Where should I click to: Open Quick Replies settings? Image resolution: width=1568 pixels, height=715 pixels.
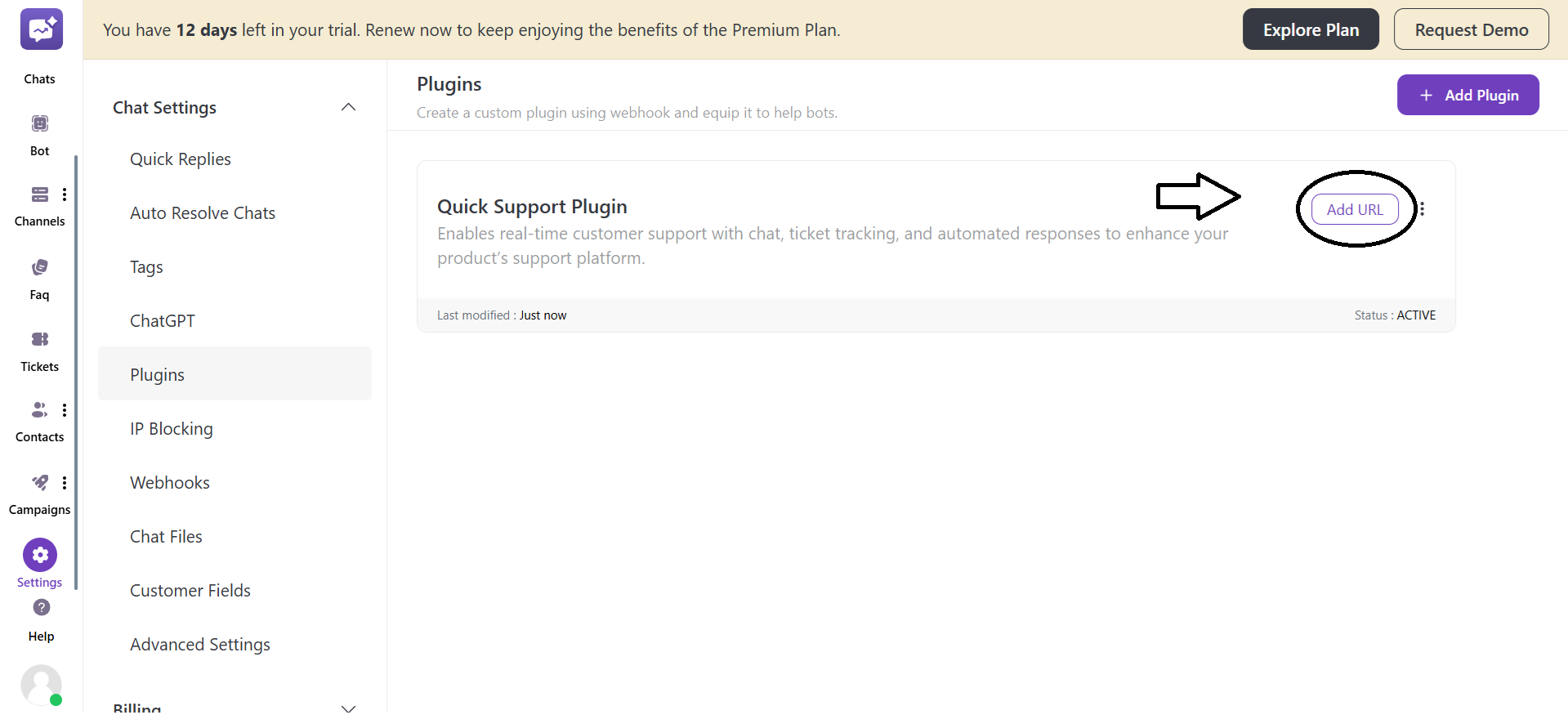click(x=181, y=159)
